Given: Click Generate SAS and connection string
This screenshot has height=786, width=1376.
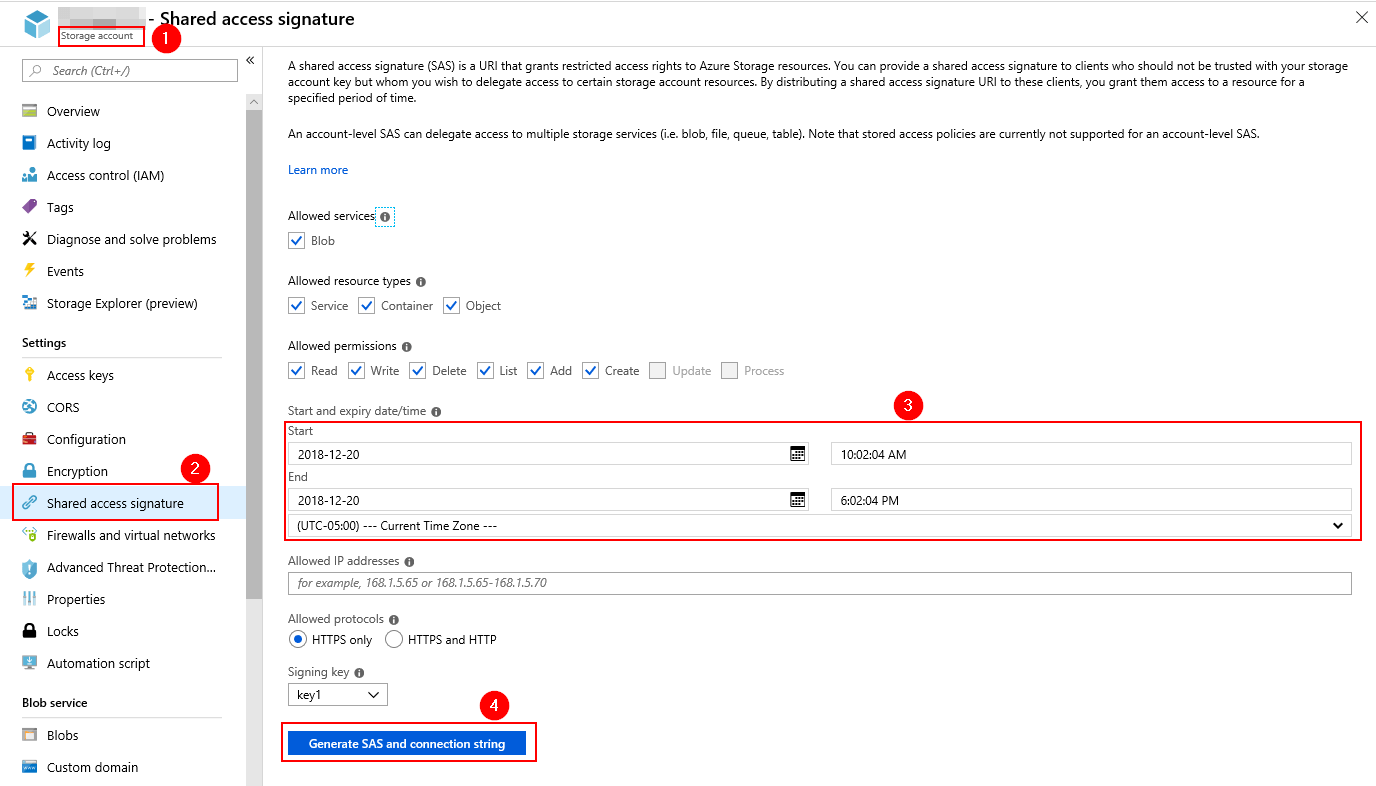Looking at the screenshot, I should click(409, 743).
